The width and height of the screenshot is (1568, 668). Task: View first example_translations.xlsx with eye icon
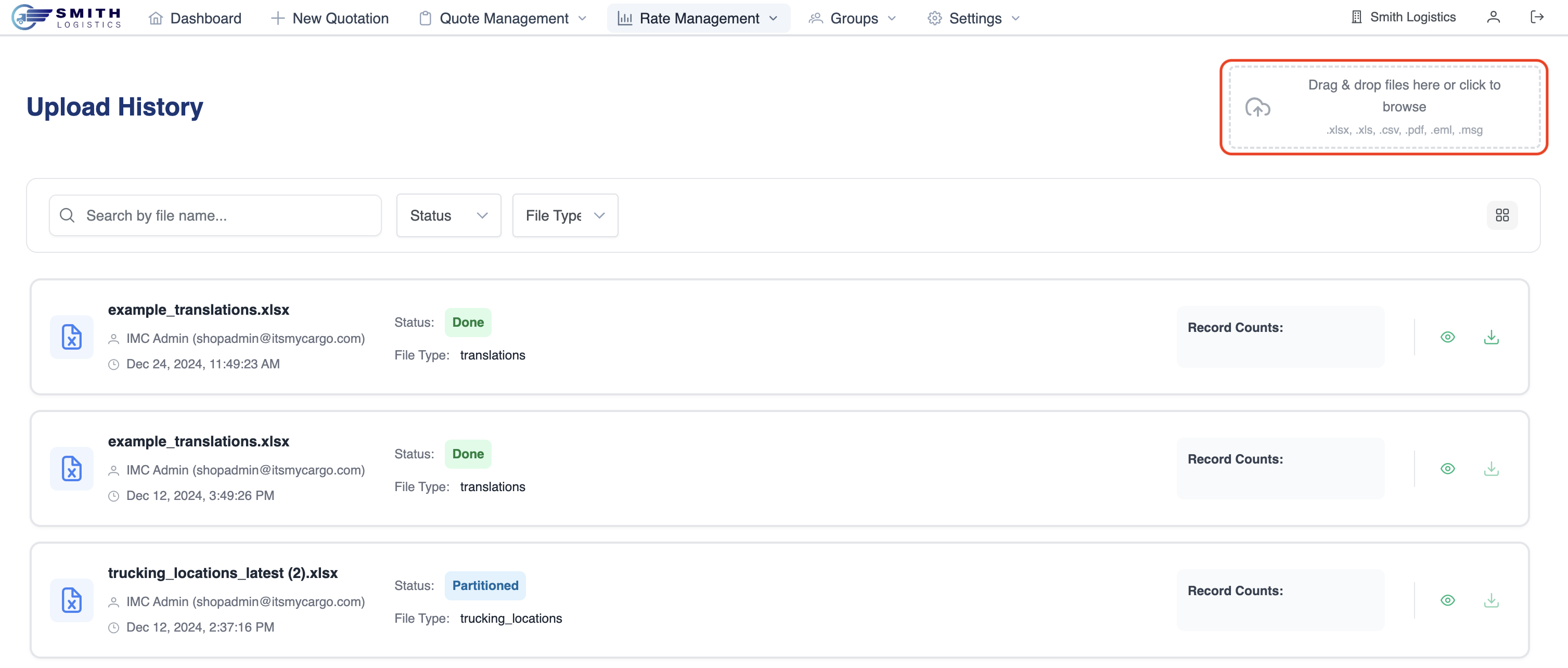(x=1447, y=337)
